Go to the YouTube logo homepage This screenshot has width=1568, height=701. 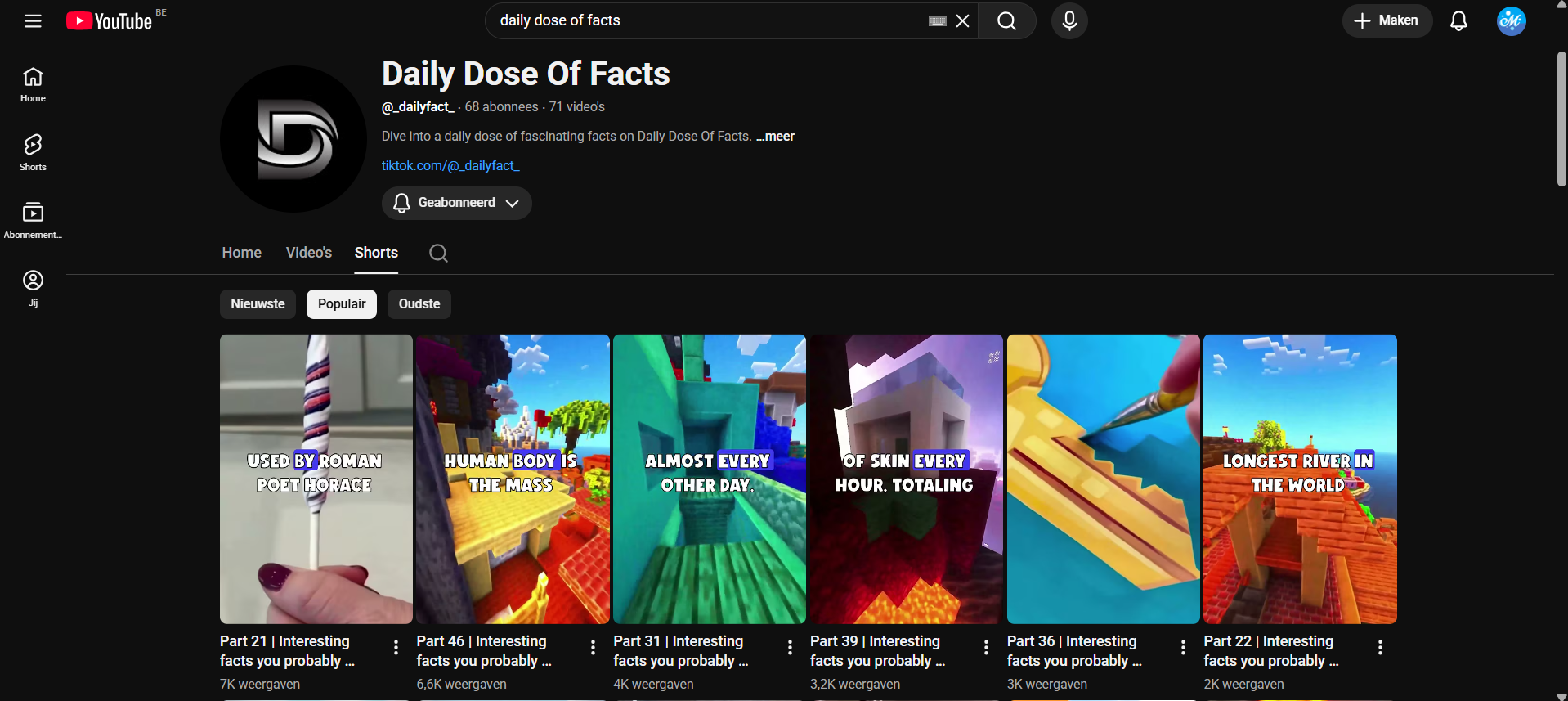pos(110,21)
